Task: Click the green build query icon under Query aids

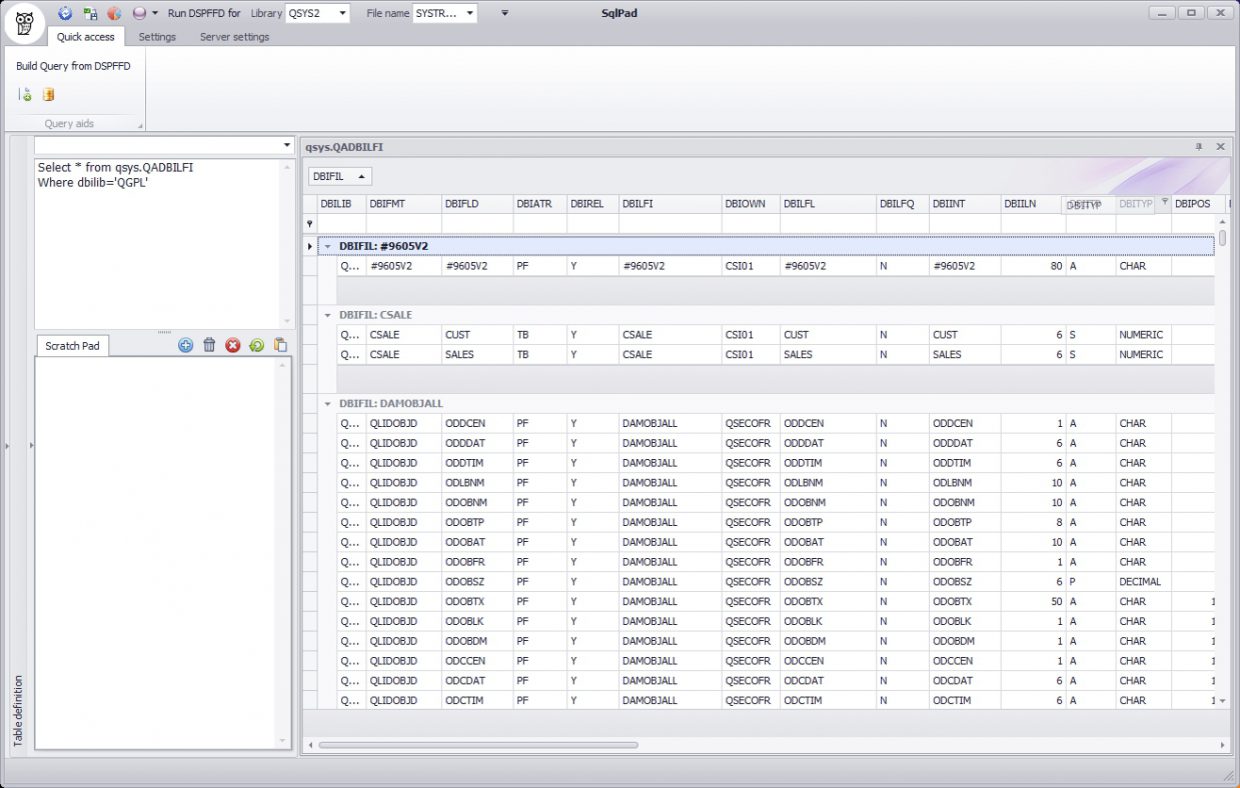Action: coord(26,95)
